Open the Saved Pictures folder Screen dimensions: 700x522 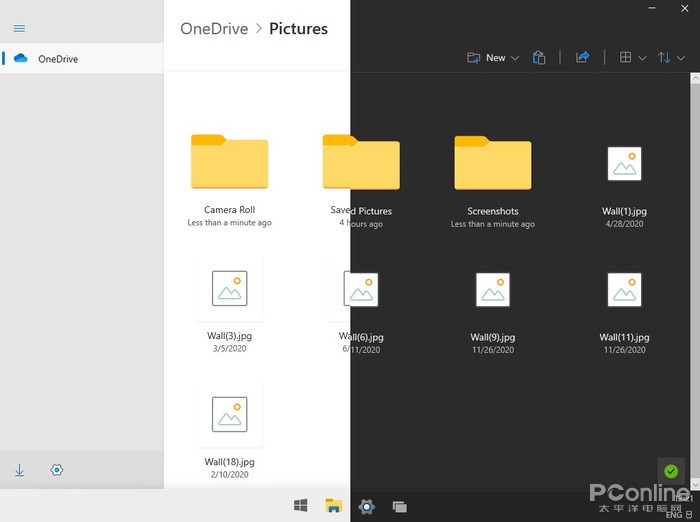(361, 163)
